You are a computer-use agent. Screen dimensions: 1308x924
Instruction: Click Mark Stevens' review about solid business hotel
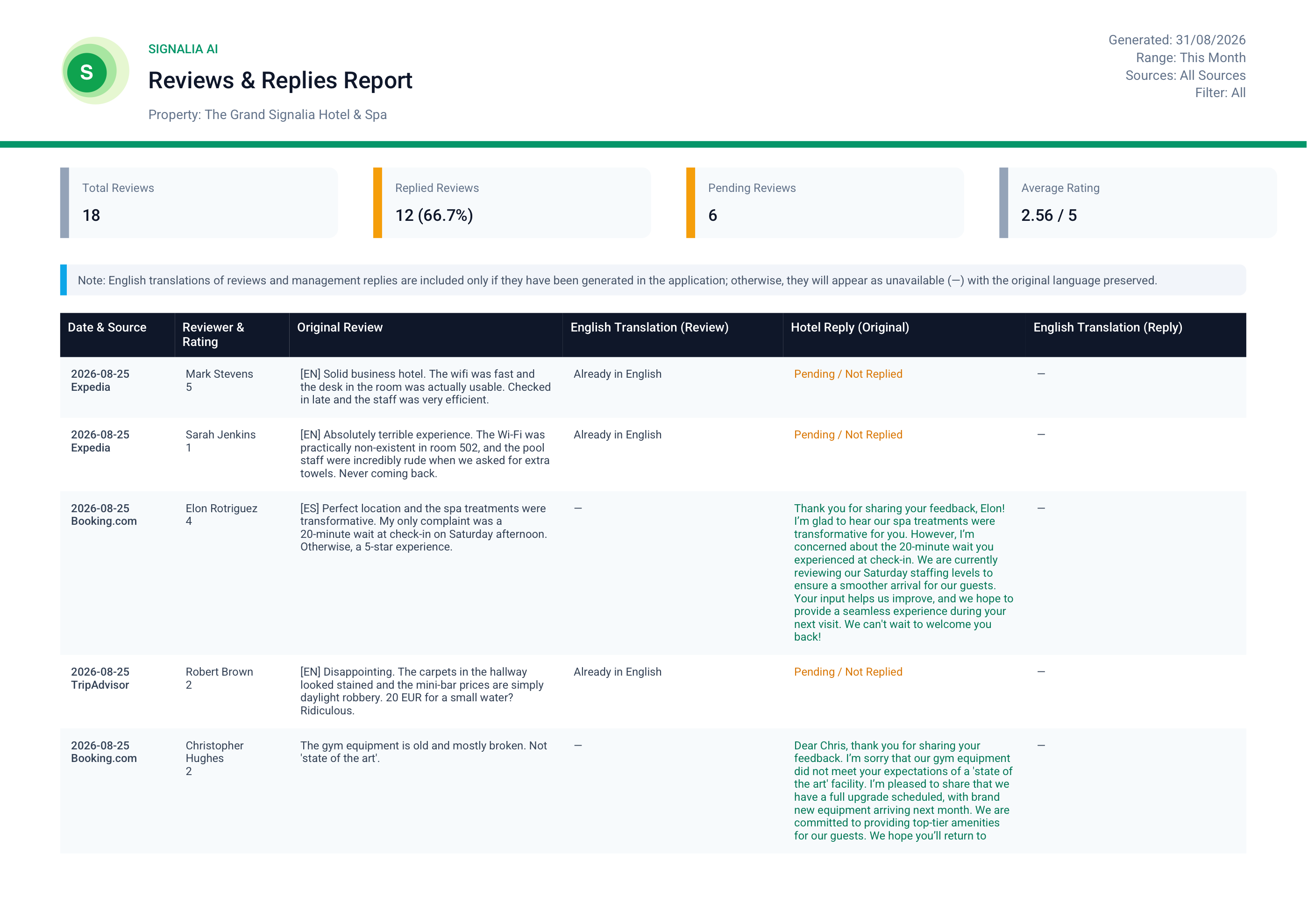click(x=426, y=387)
